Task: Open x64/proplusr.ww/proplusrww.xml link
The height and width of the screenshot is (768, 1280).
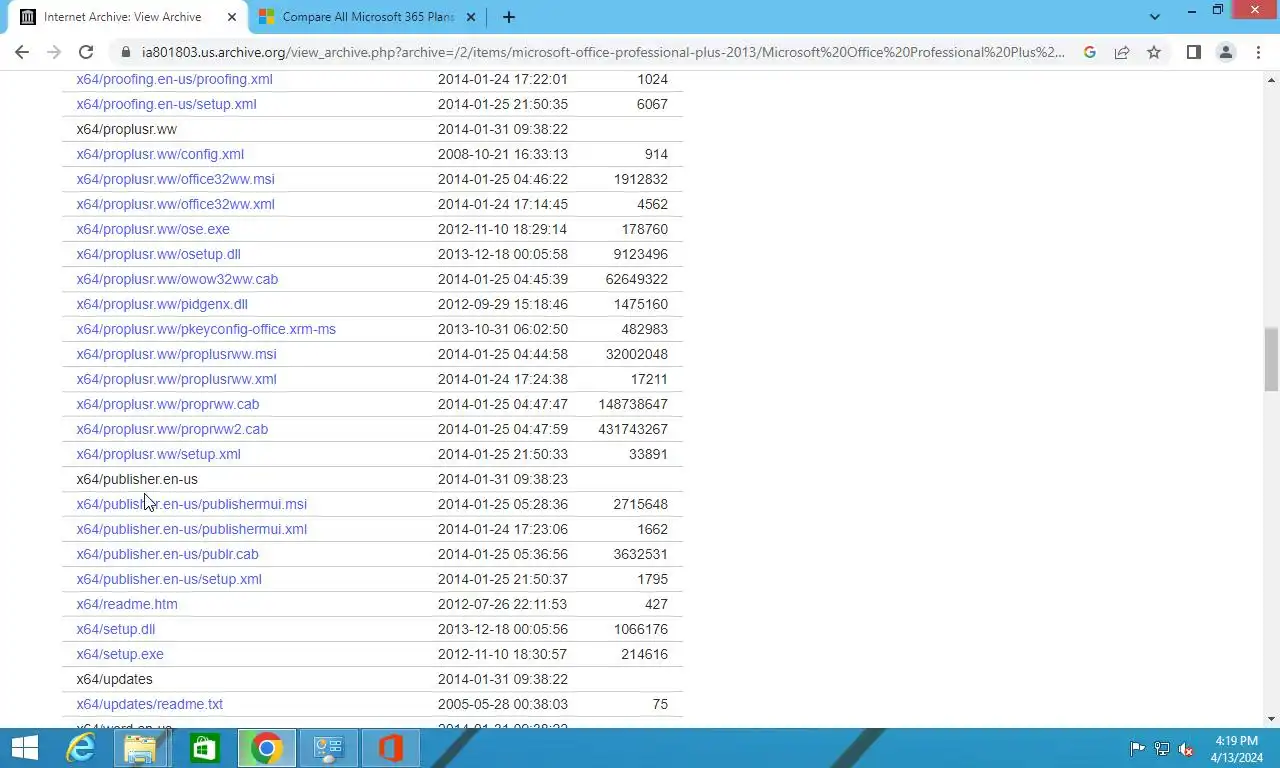Action: [176, 379]
